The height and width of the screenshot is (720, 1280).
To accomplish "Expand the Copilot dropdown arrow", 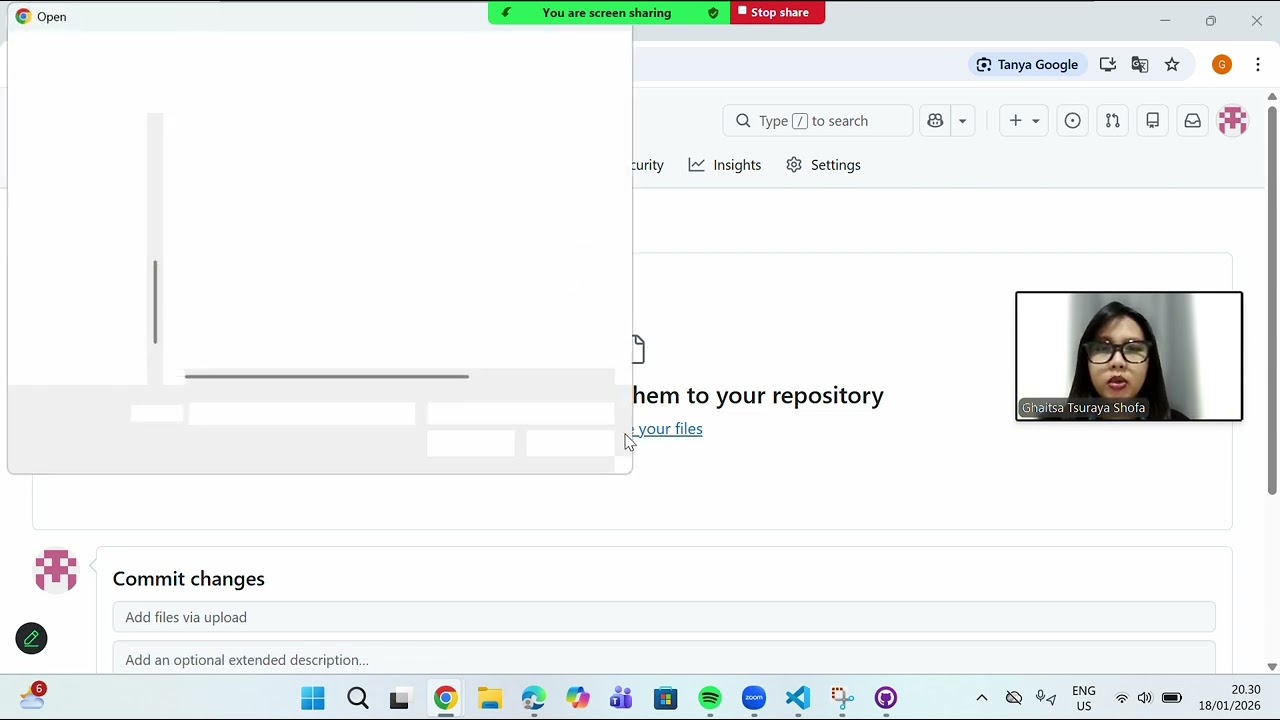I will (x=962, y=121).
